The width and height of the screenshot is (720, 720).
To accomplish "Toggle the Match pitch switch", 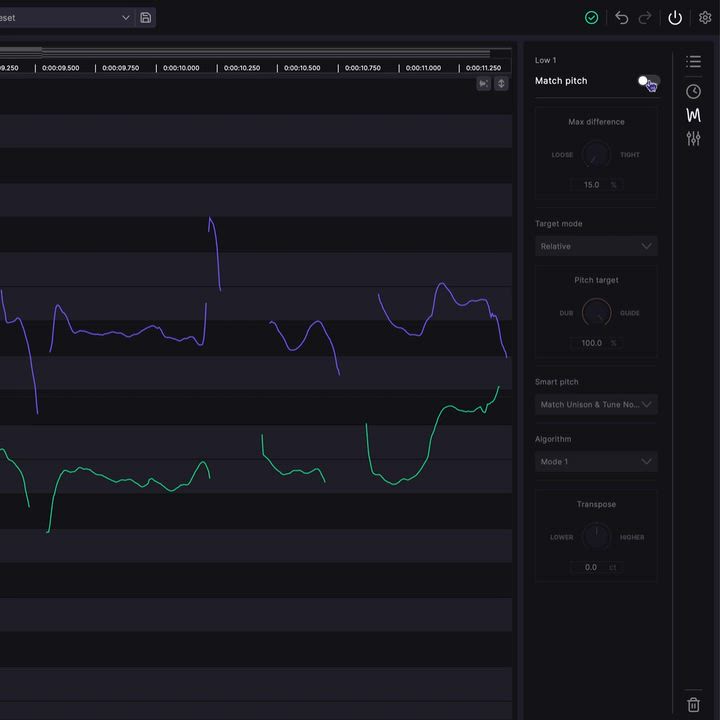I will 649,81.
